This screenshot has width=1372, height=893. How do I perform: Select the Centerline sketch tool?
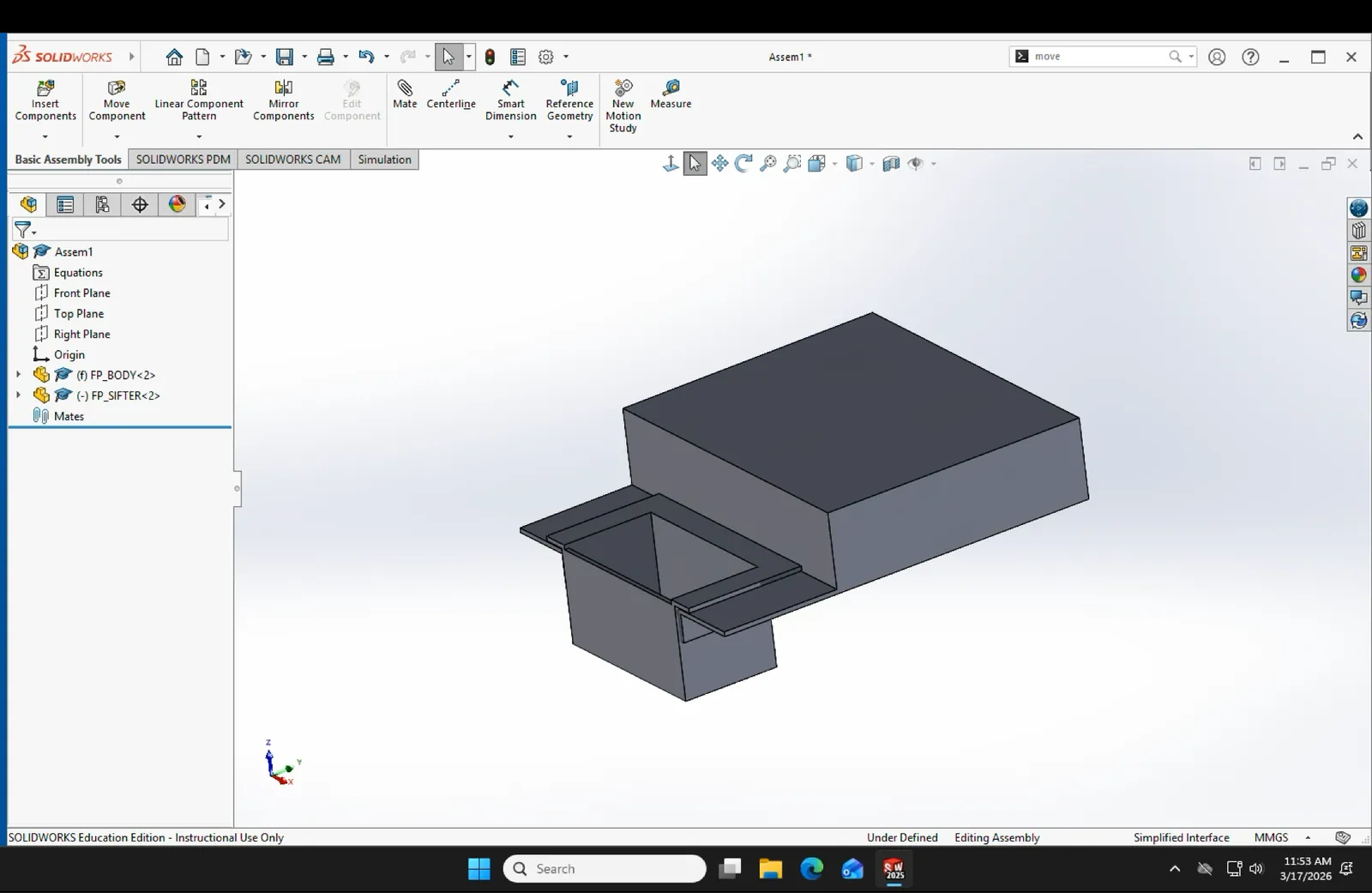coord(451,94)
